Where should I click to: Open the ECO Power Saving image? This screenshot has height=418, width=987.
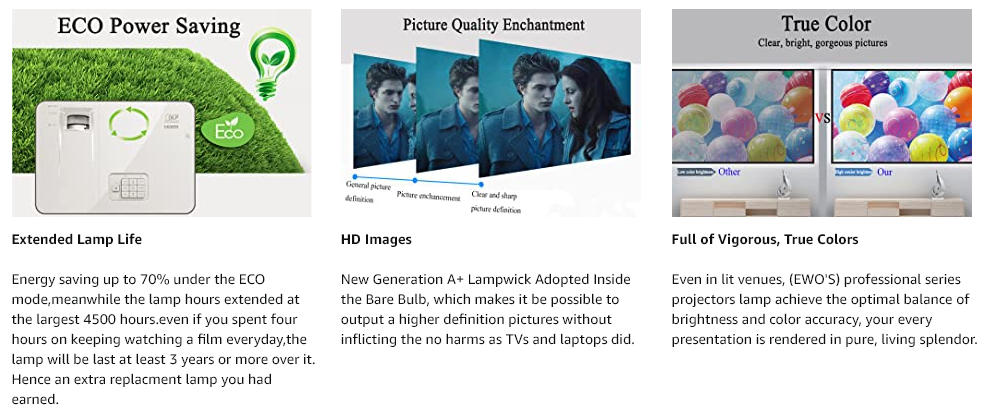coord(161,113)
